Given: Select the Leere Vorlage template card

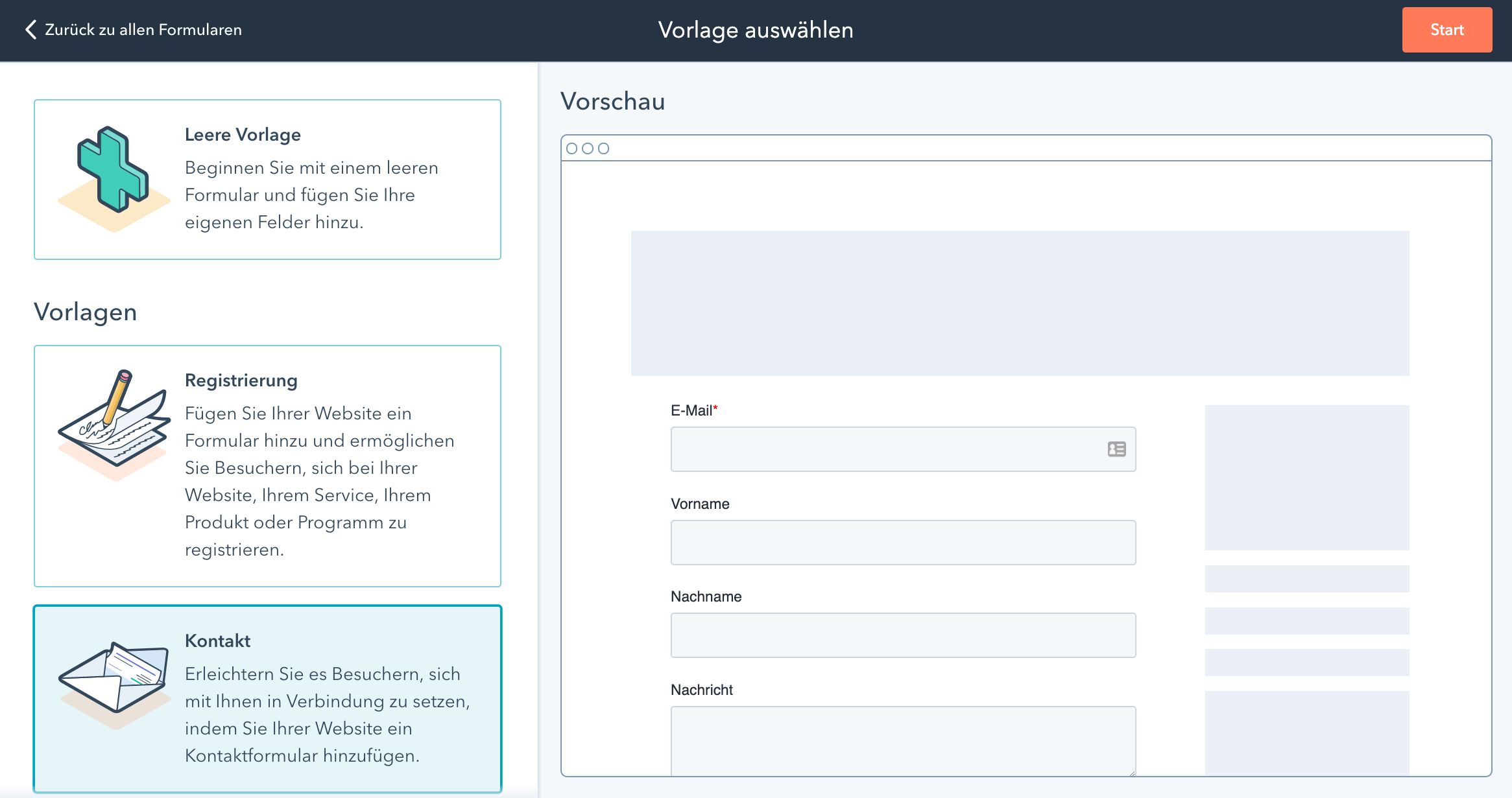Looking at the screenshot, I should click(267, 180).
